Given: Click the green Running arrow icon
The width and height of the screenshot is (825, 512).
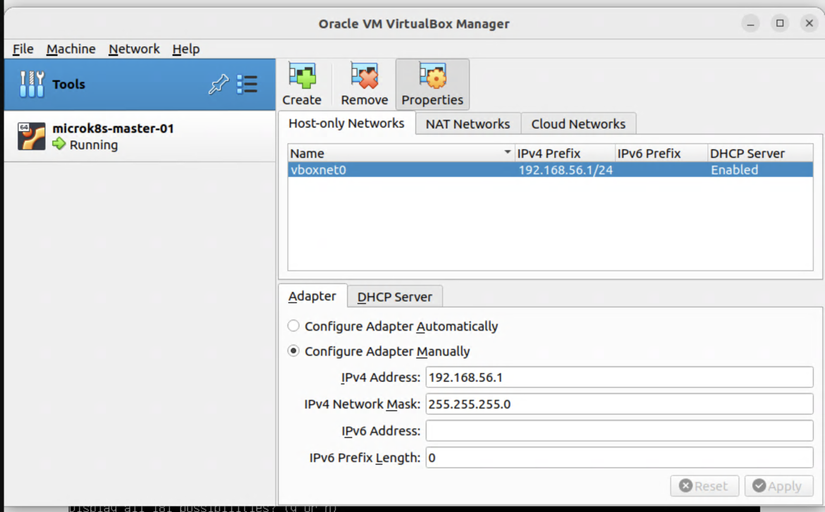Looking at the screenshot, I should point(59,144).
